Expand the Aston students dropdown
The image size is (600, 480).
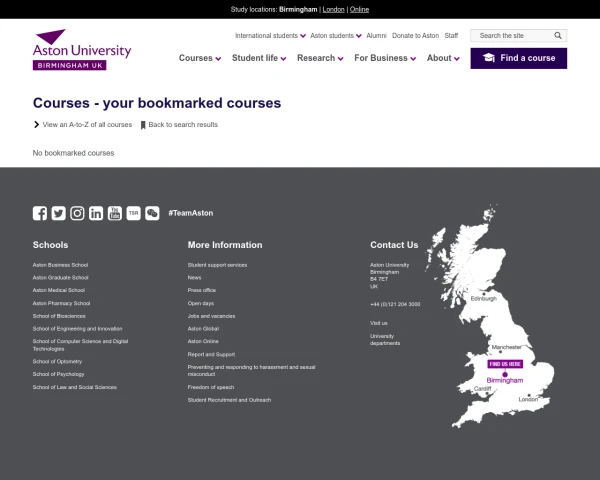click(x=336, y=36)
